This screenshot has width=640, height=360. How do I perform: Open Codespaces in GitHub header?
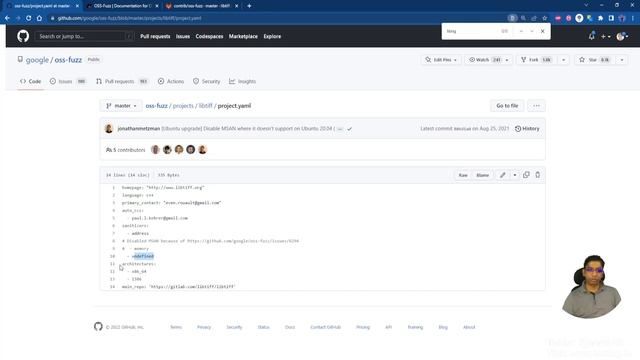click(209, 36)
